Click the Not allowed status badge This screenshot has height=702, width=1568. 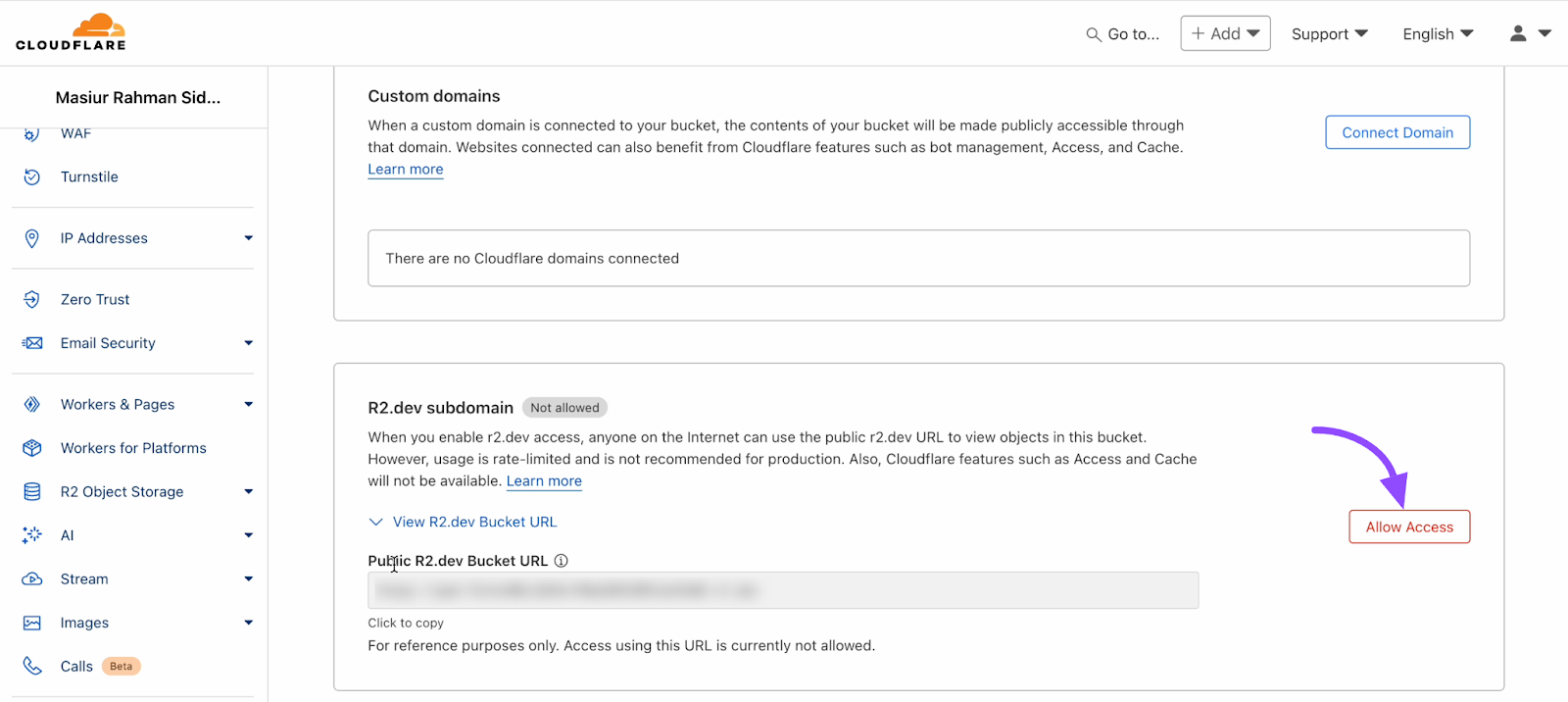tap(564, 408)
